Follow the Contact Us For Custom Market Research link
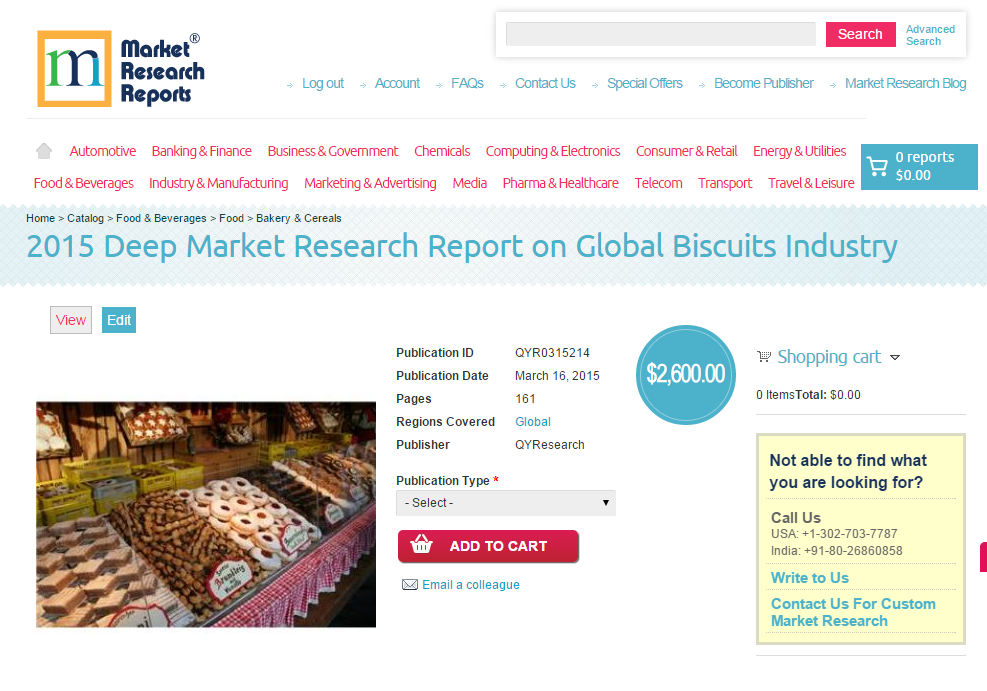Viewport: 987px width, 691px height. tap(853, 611)
